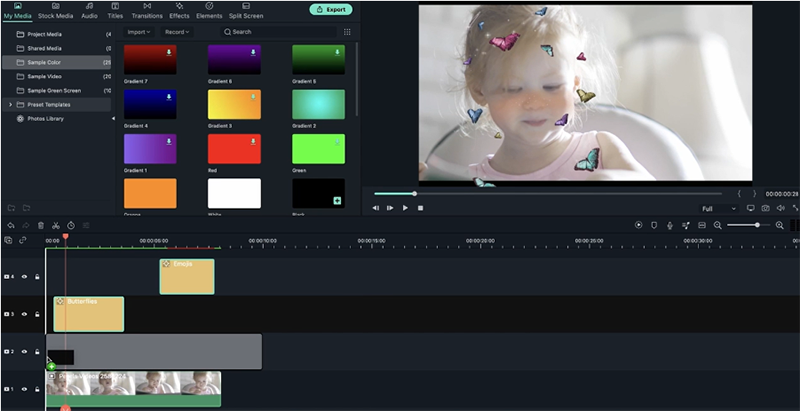Zoom in the timeline
The height and width of the screenshot is (411, 800).
coord(780,225)
